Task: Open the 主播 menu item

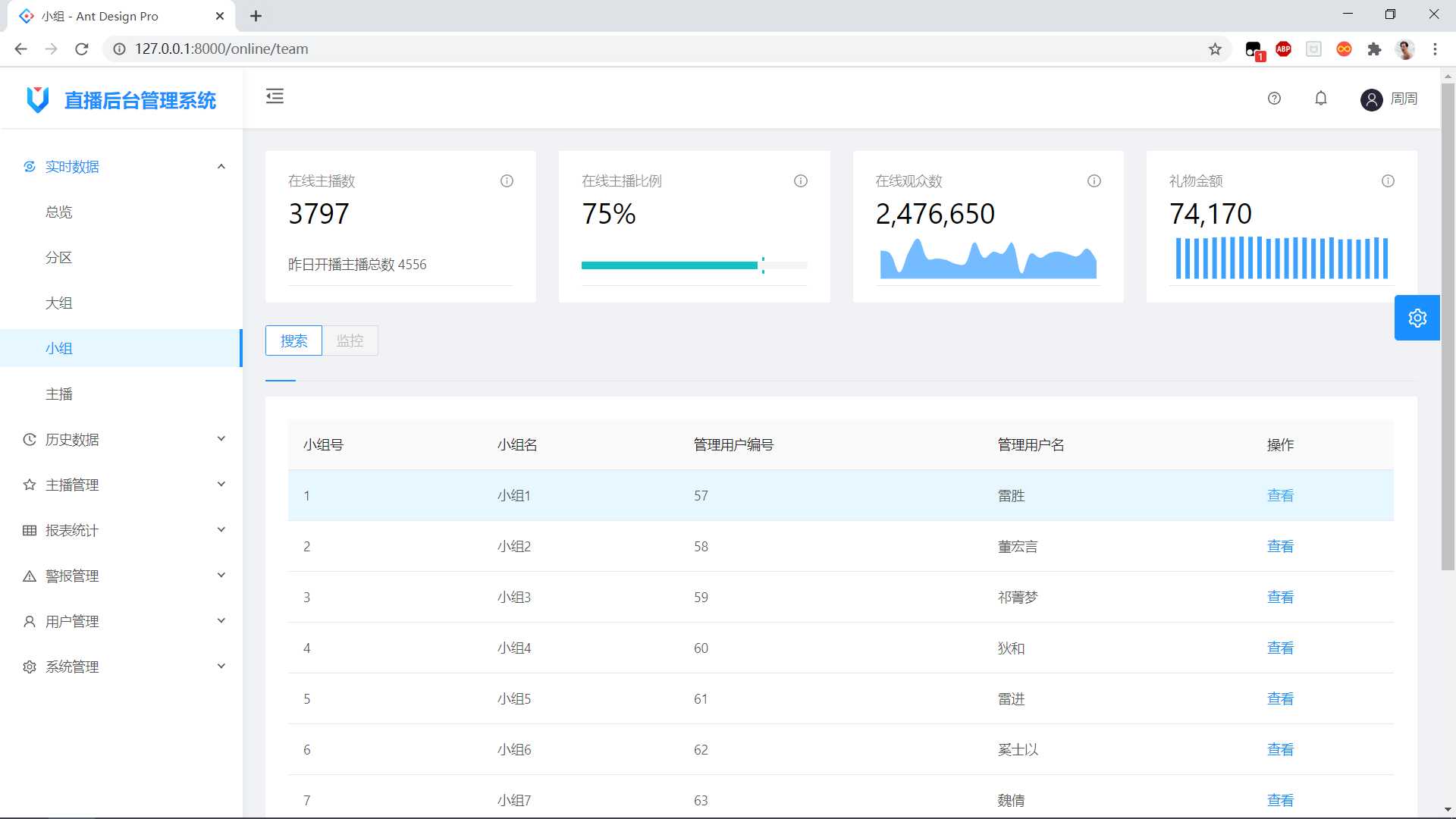Action: (x=121, y=394)
